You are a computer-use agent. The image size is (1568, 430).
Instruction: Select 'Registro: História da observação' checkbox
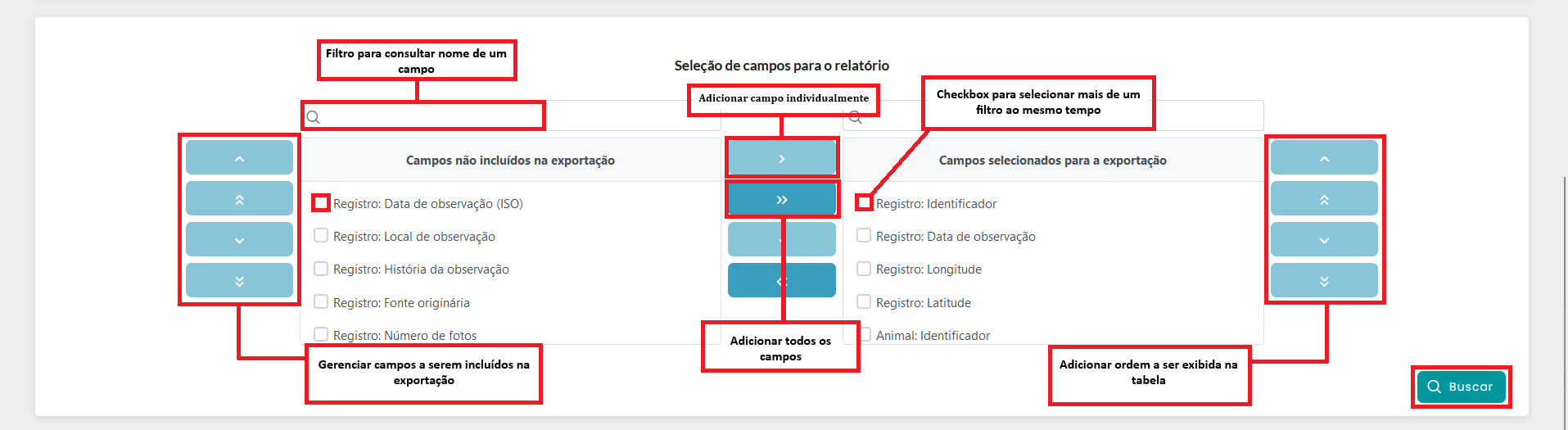tap(321, 269)
